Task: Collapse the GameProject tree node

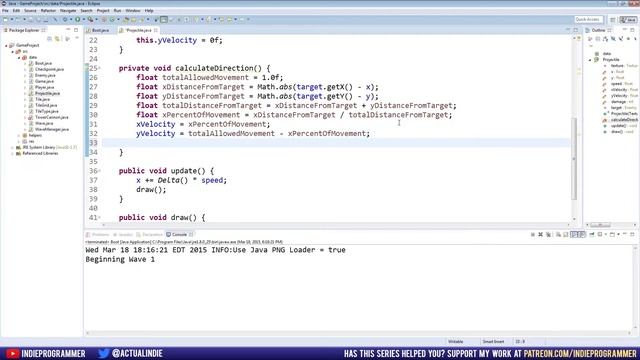Action: [x=6, y=45]
